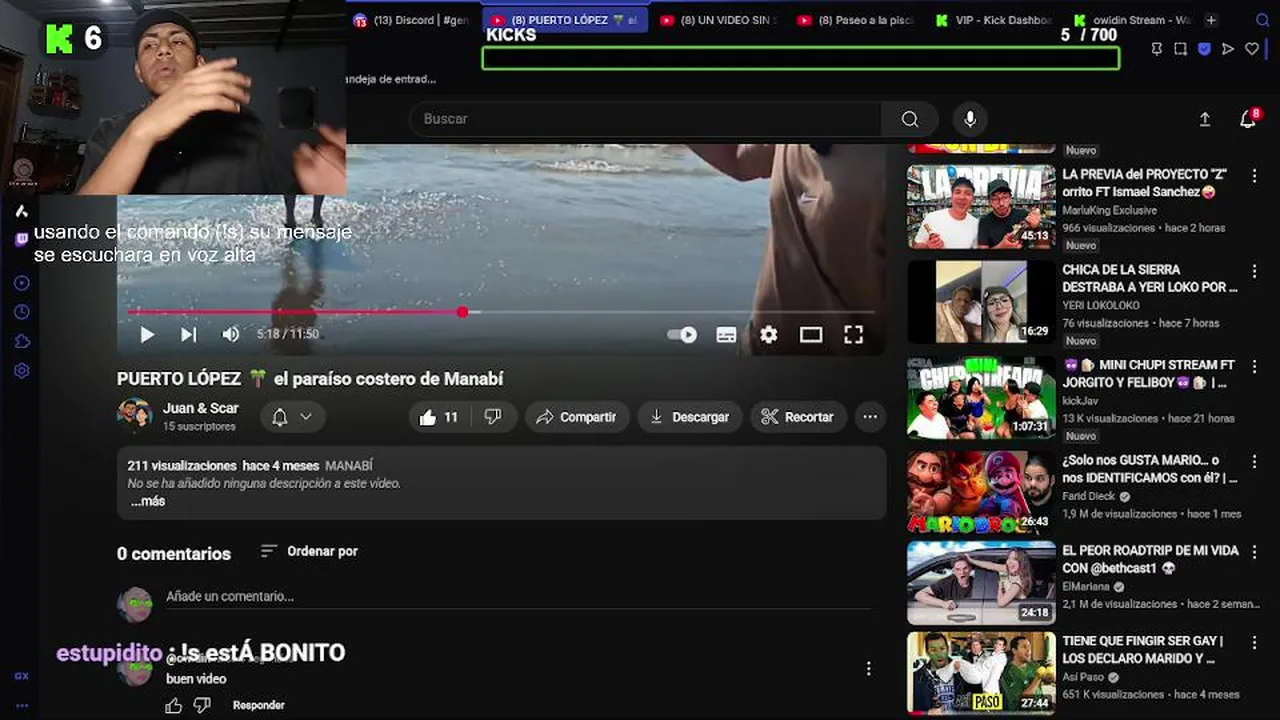This screenshot has height=720, width=1280.
Task: Open the browser tab search icon
Action: tap(1262, 20)
